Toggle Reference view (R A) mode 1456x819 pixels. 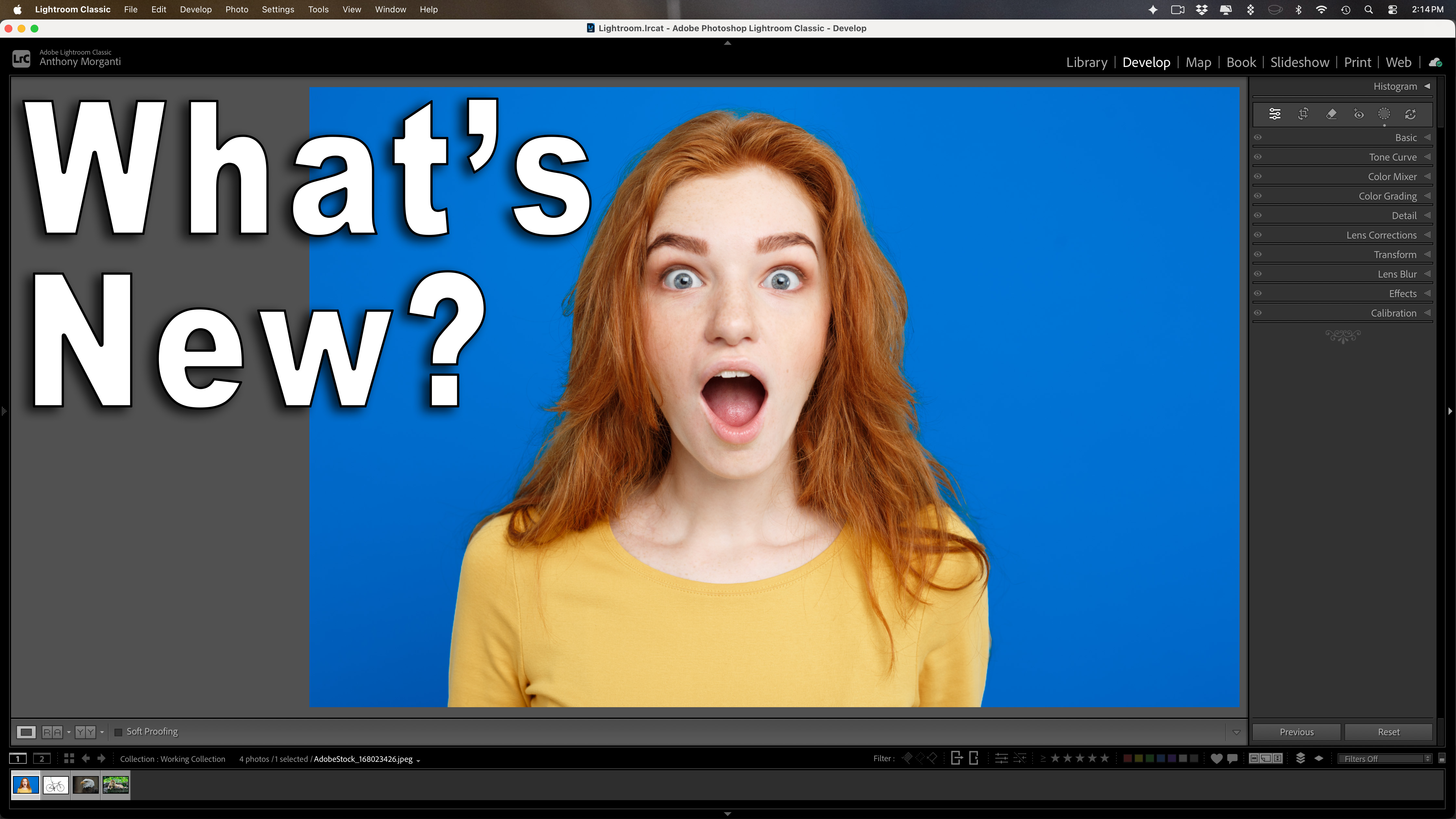pos(52,732)
